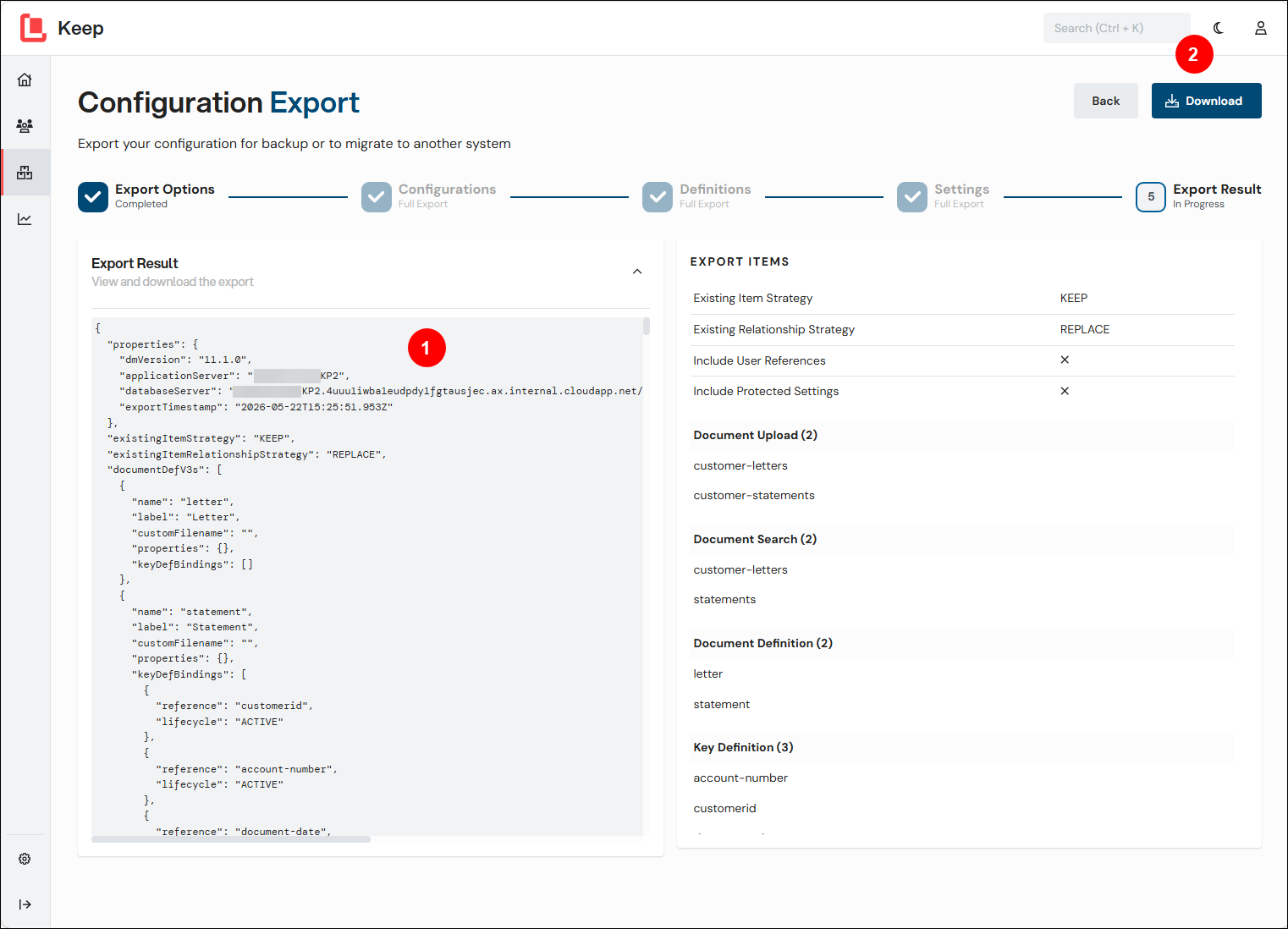Open the user profile icon
Image resolution: width=1288 pixels, height=929 pixels.
[1260, 28]
